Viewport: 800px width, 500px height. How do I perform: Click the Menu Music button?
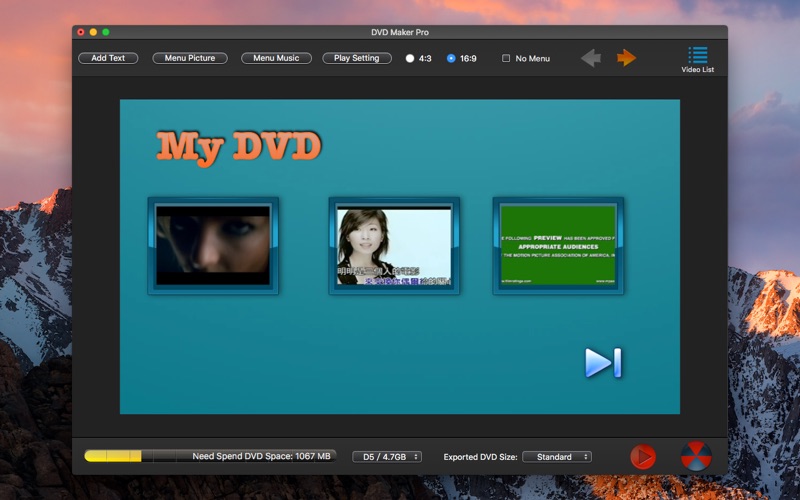click(x=276, y=58)
